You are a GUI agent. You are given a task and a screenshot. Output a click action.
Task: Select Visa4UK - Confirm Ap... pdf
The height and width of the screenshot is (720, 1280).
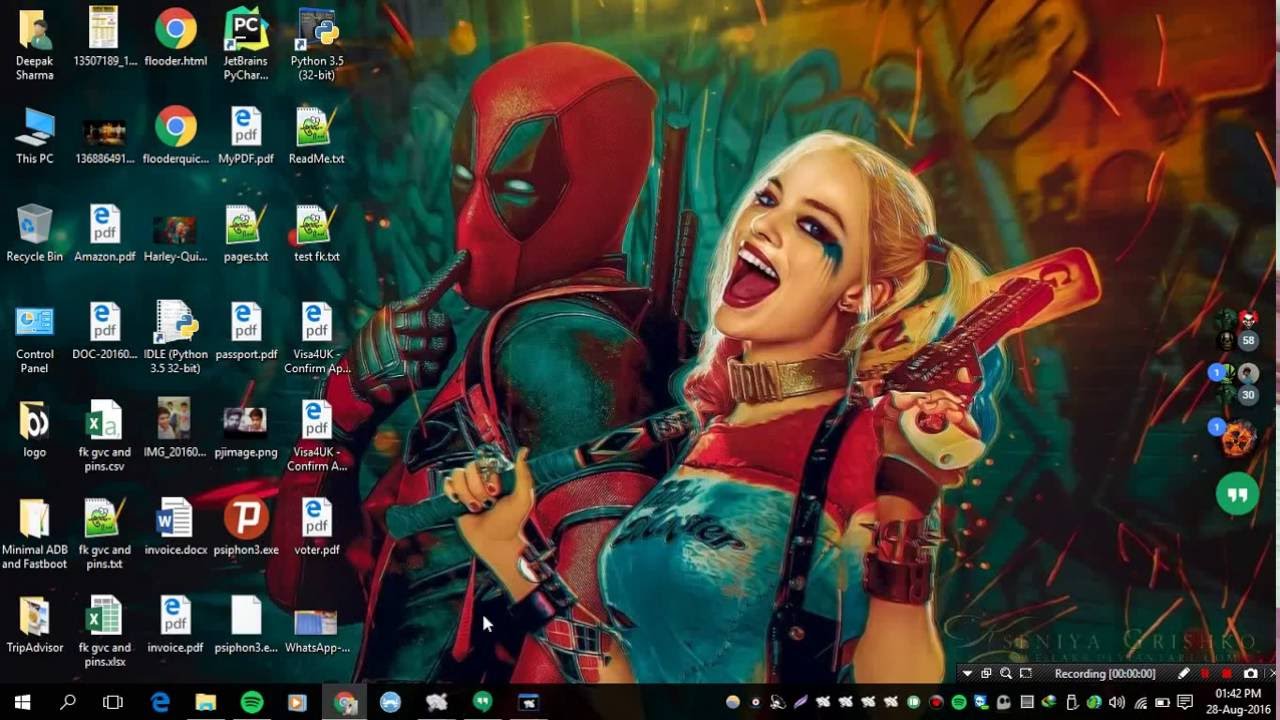317,339
